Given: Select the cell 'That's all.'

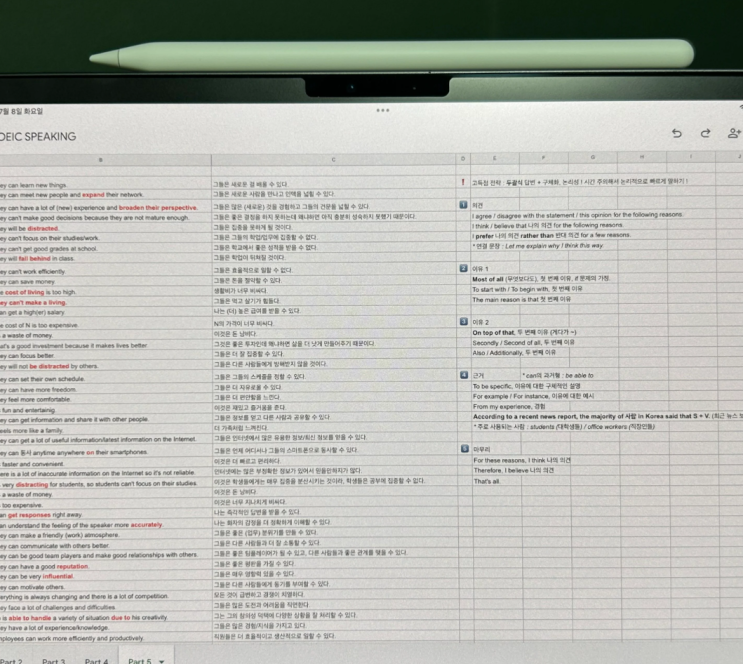Looking at the screenshot, I should tap(487, 482).
